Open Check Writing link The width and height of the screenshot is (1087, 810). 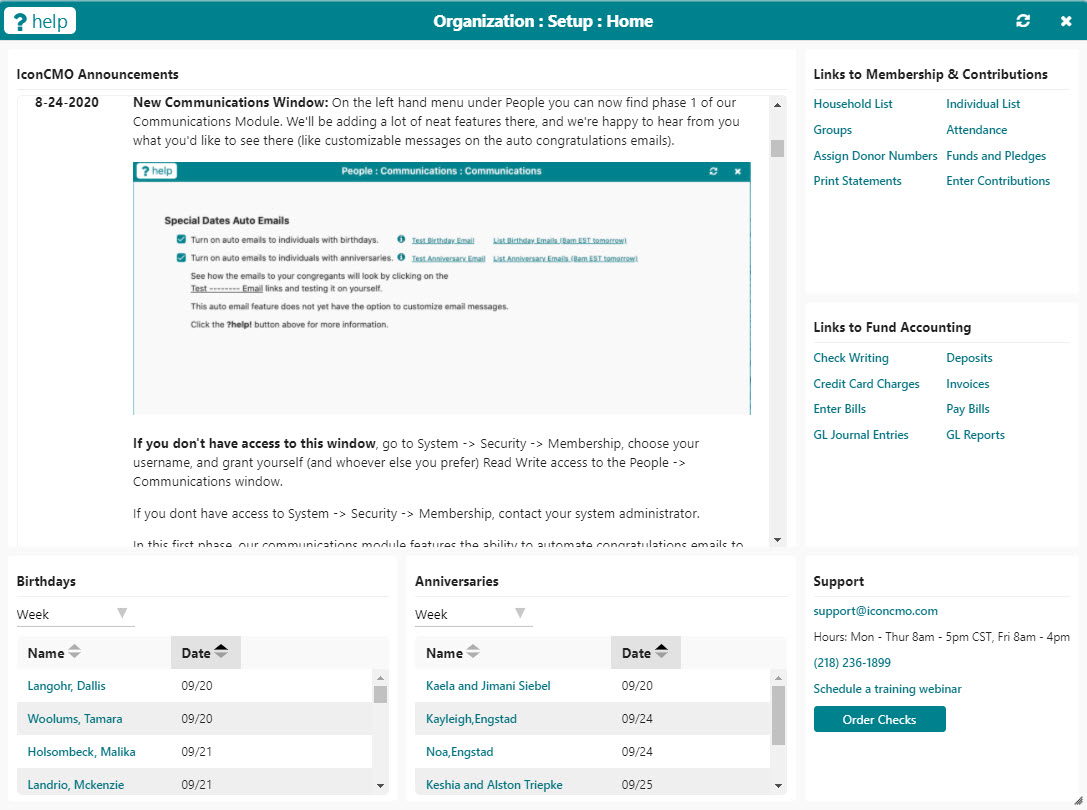[x=851, y=358]
